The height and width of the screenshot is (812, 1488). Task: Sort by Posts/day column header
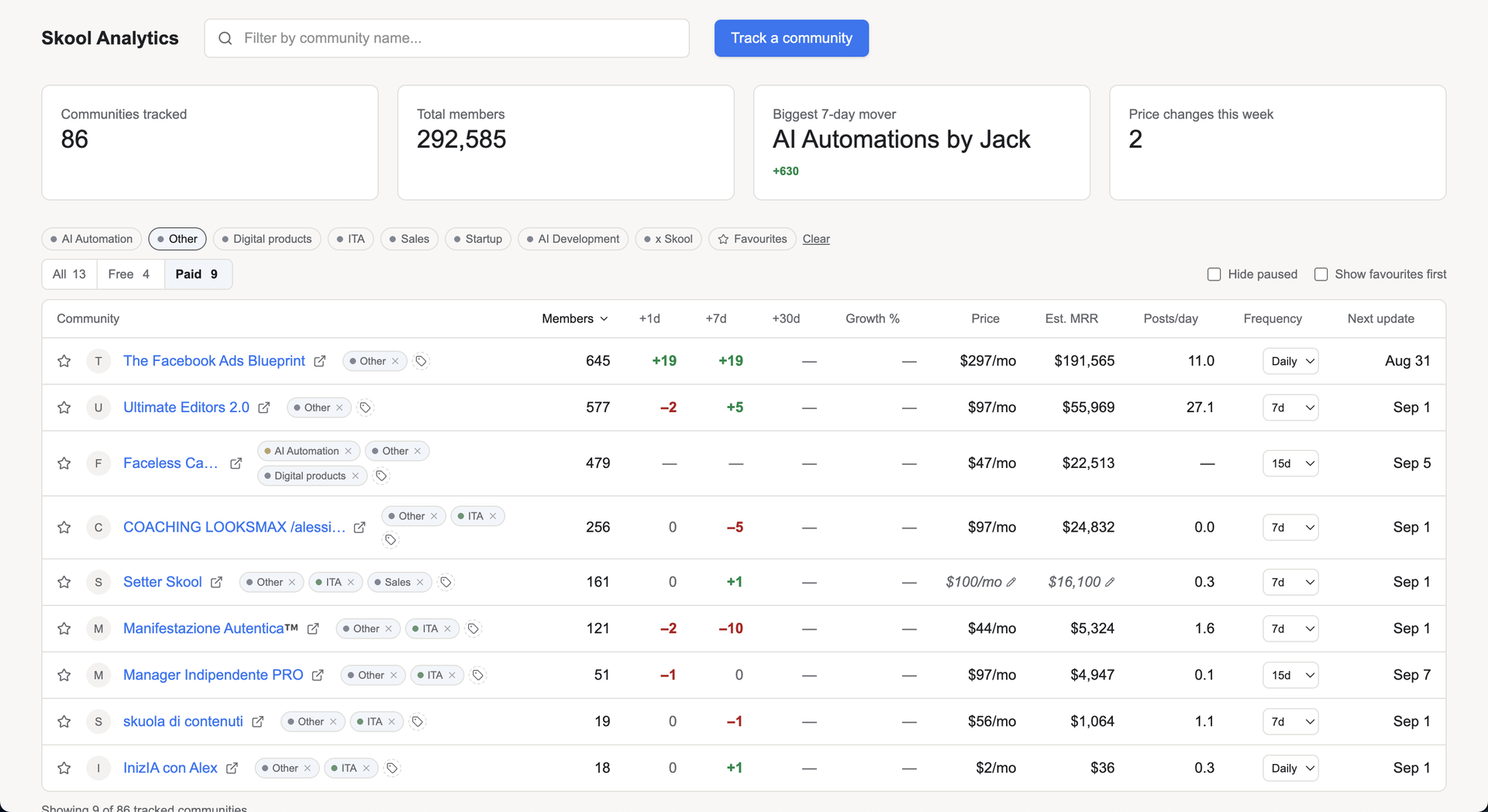click(1170, 318)
